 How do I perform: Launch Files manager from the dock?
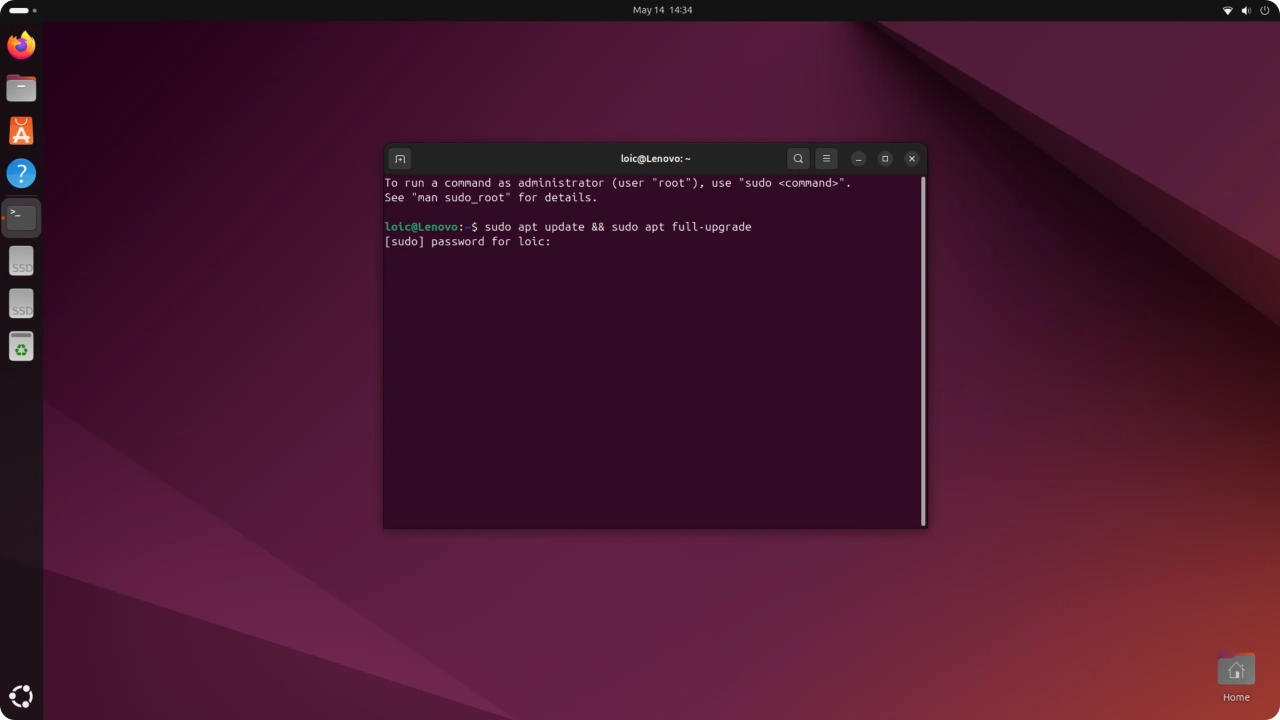pyautogui.click(x=21, y=88)
